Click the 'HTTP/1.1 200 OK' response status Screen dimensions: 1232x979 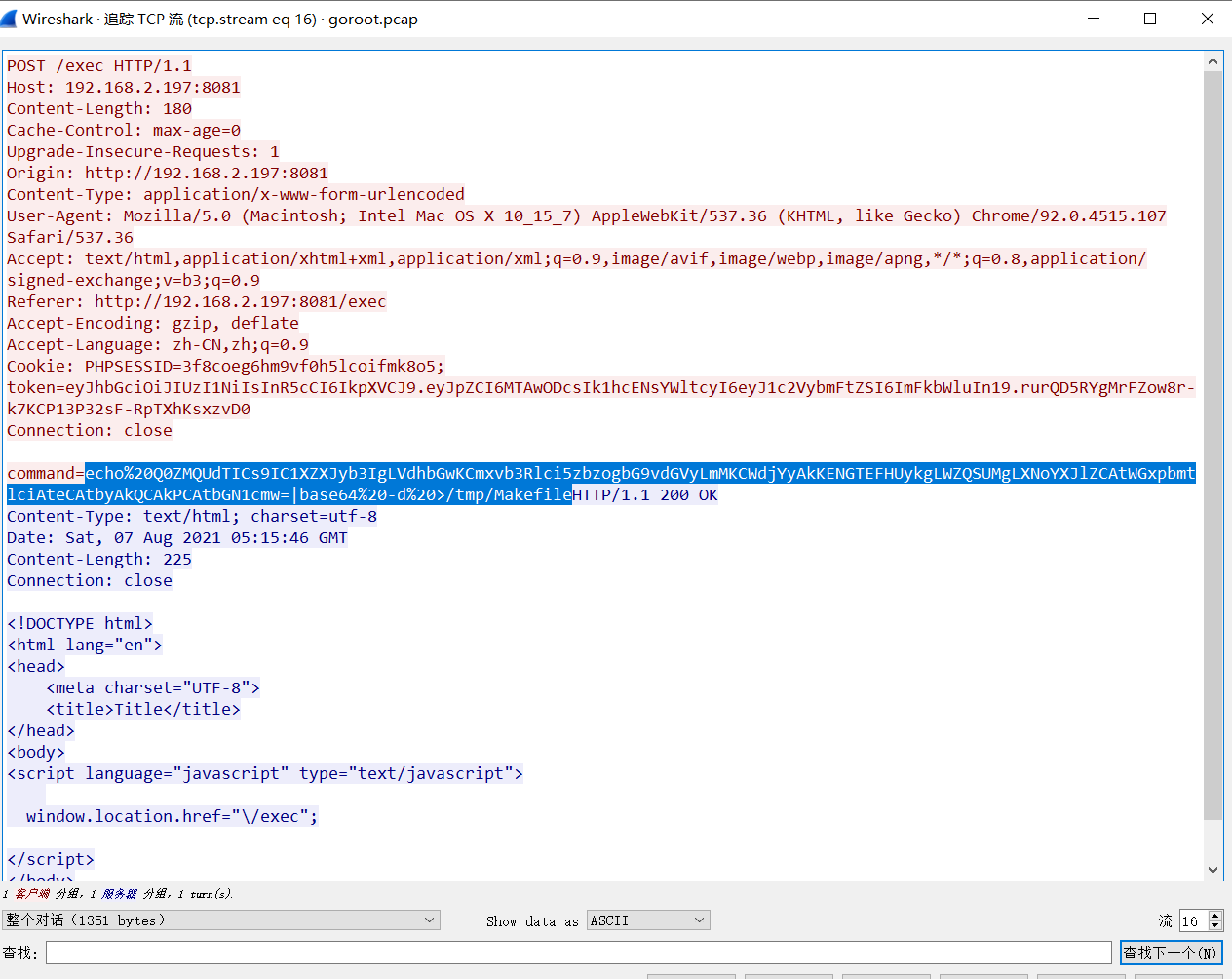645,494
